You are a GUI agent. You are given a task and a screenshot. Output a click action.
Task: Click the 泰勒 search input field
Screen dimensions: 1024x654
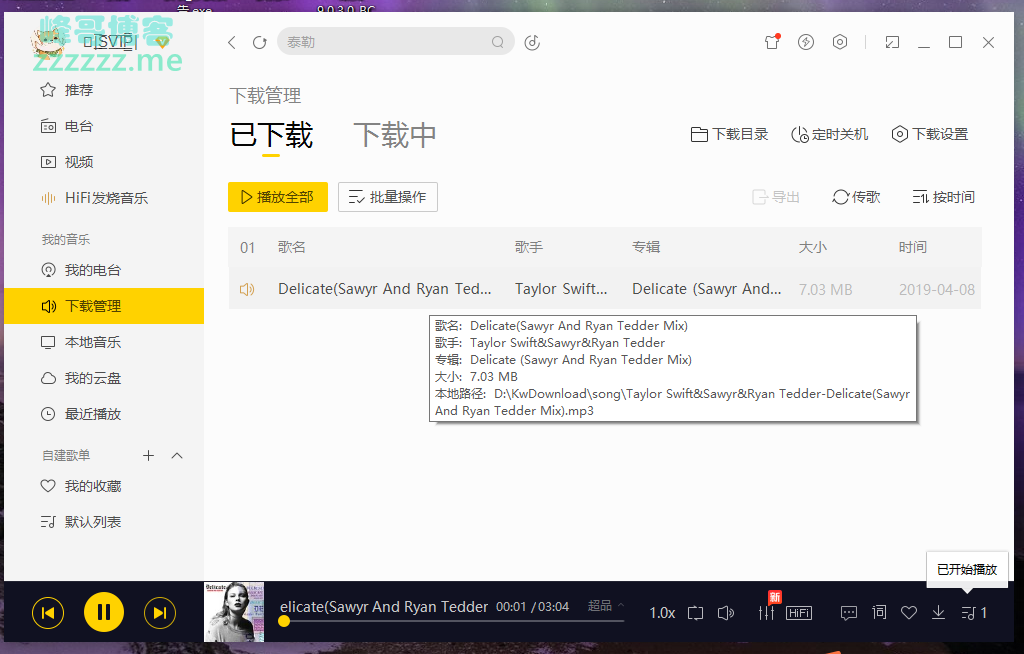pyautogui.click(x=385, y=42)
